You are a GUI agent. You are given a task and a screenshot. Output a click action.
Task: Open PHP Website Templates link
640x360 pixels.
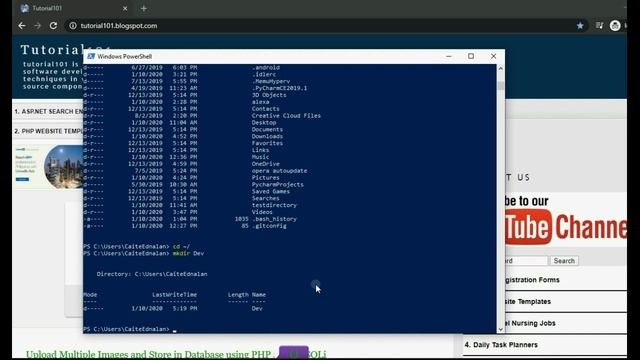(x=49, y=131)
